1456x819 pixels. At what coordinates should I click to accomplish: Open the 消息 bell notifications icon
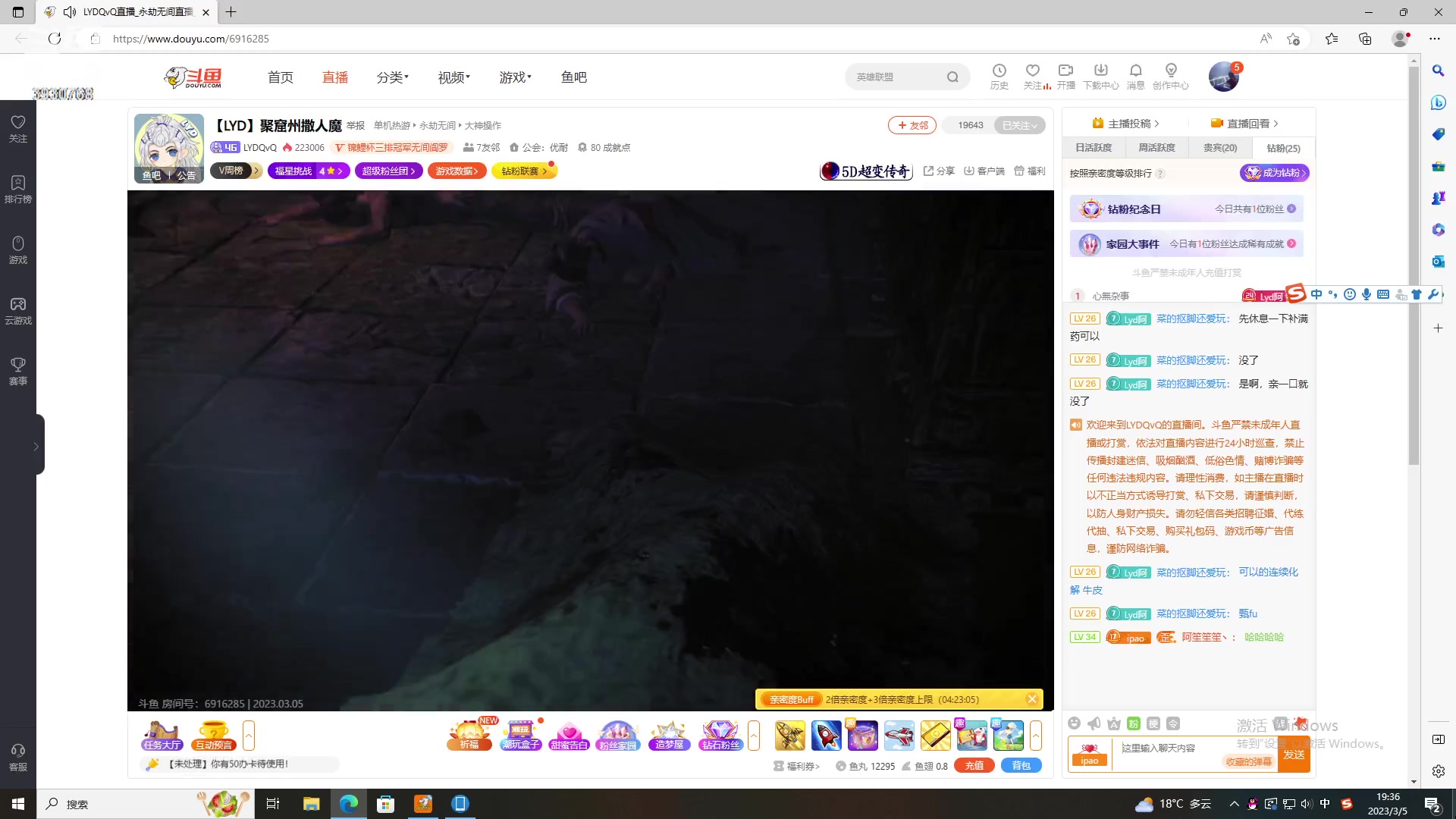(1135, 76)
